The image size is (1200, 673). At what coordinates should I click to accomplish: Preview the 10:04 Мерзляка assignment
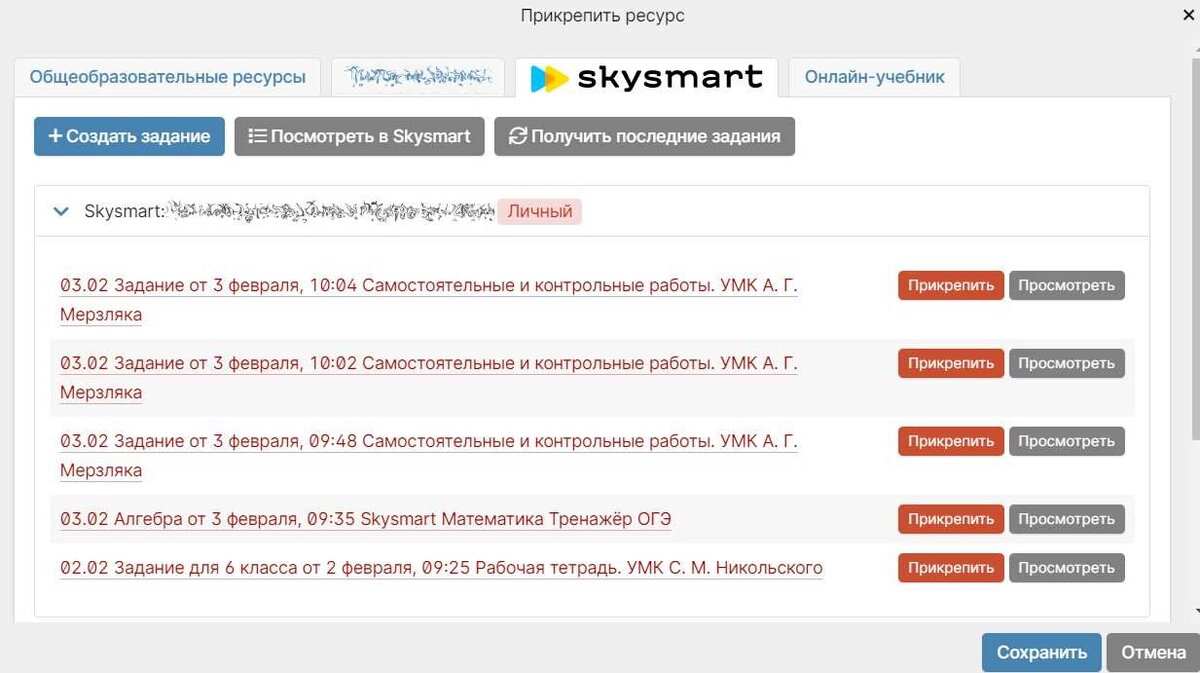point(1066,285)
